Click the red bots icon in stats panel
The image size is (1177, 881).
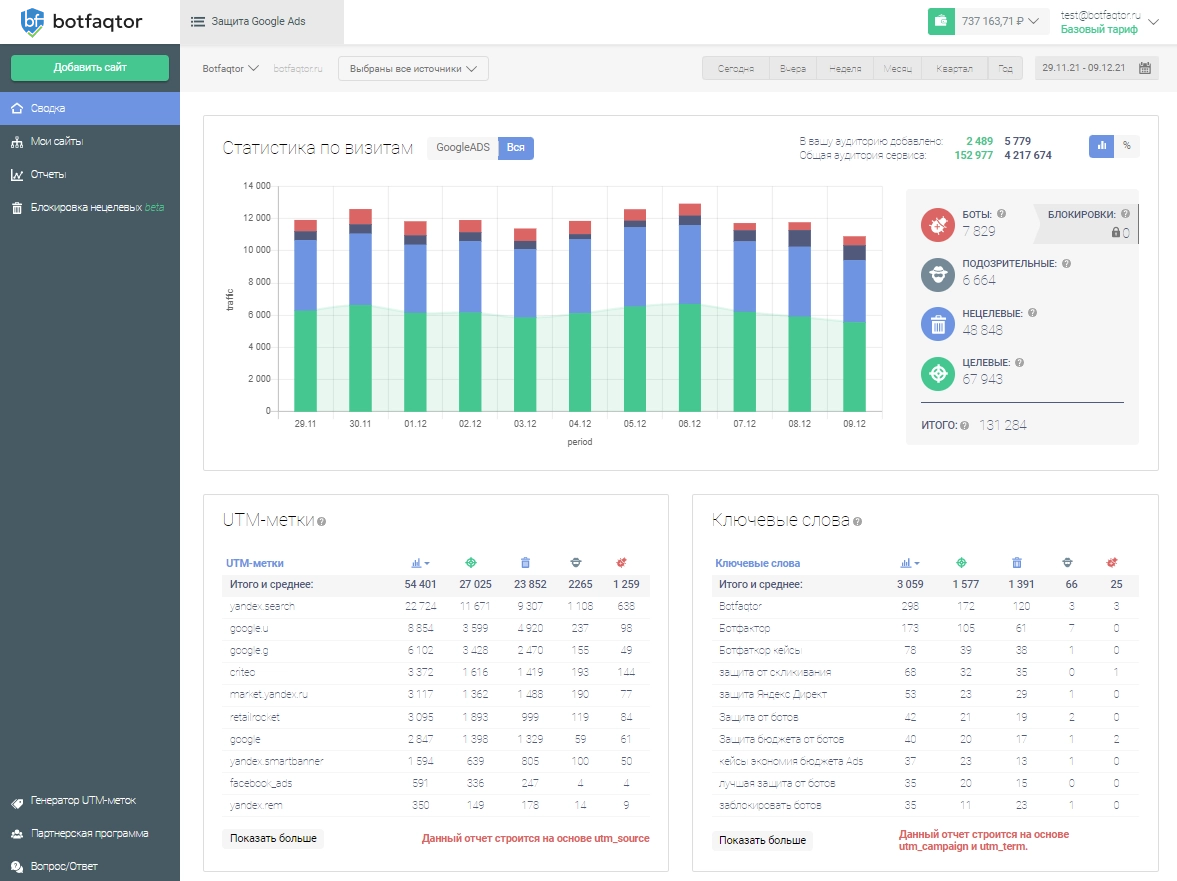[x=937, y=225]
